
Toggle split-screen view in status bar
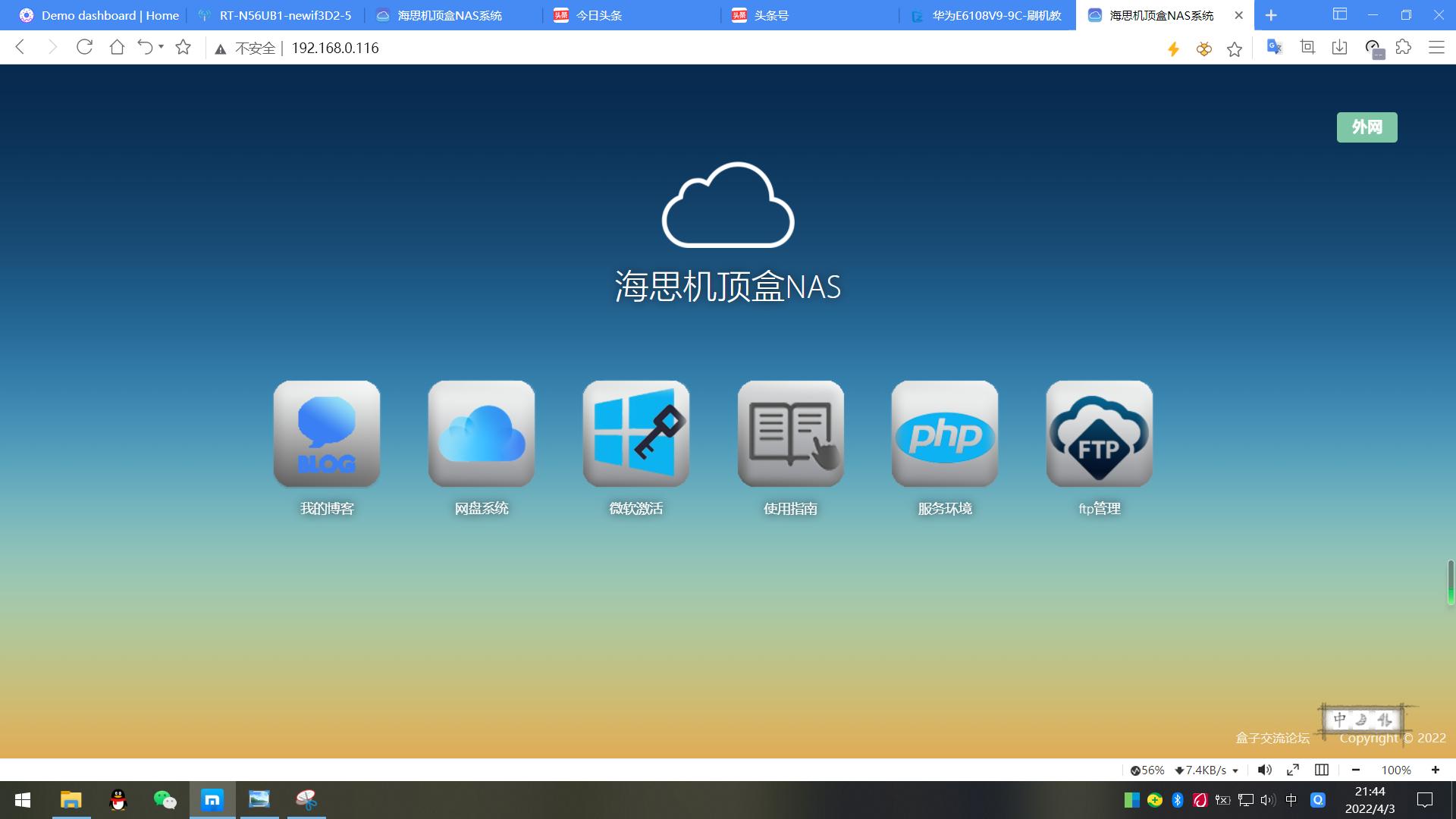[1322, 770]
